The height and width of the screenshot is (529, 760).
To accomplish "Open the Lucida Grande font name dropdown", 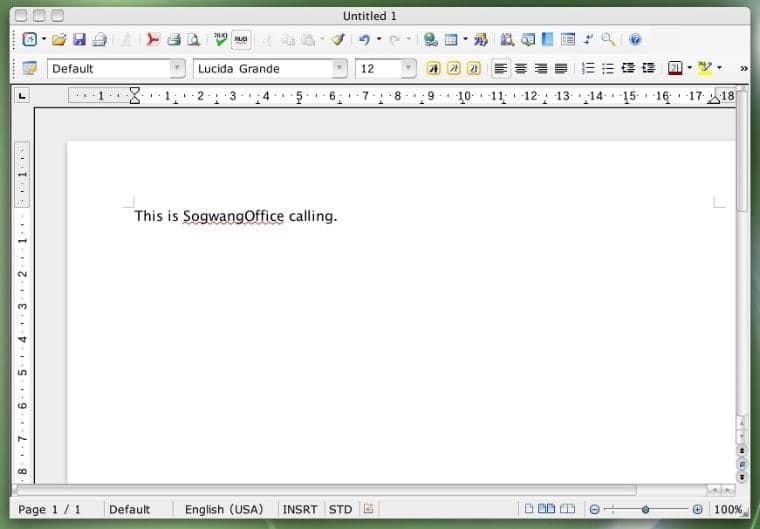I will tap(340, 68).
